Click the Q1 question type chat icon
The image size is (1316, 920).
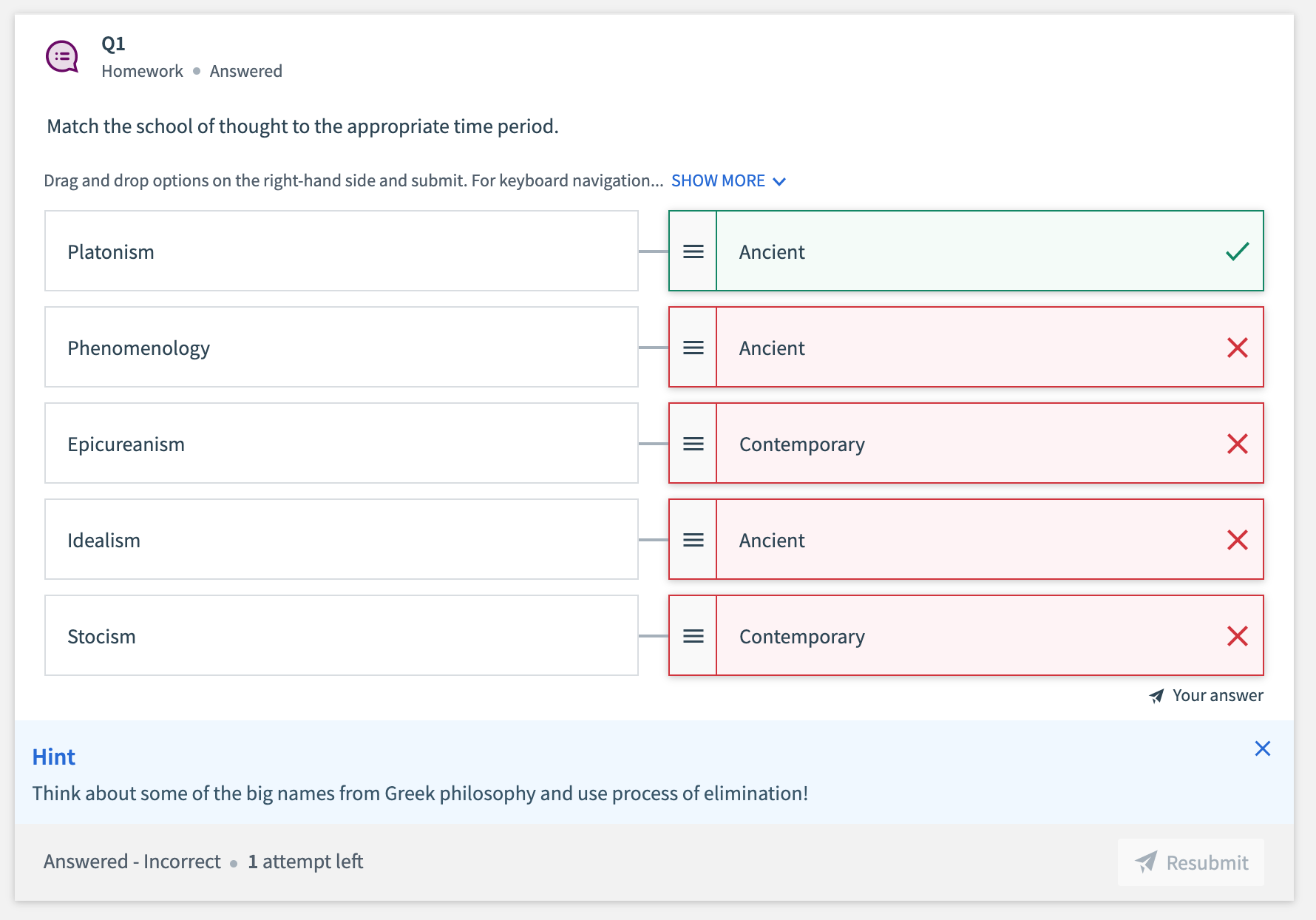click(62, 57)
